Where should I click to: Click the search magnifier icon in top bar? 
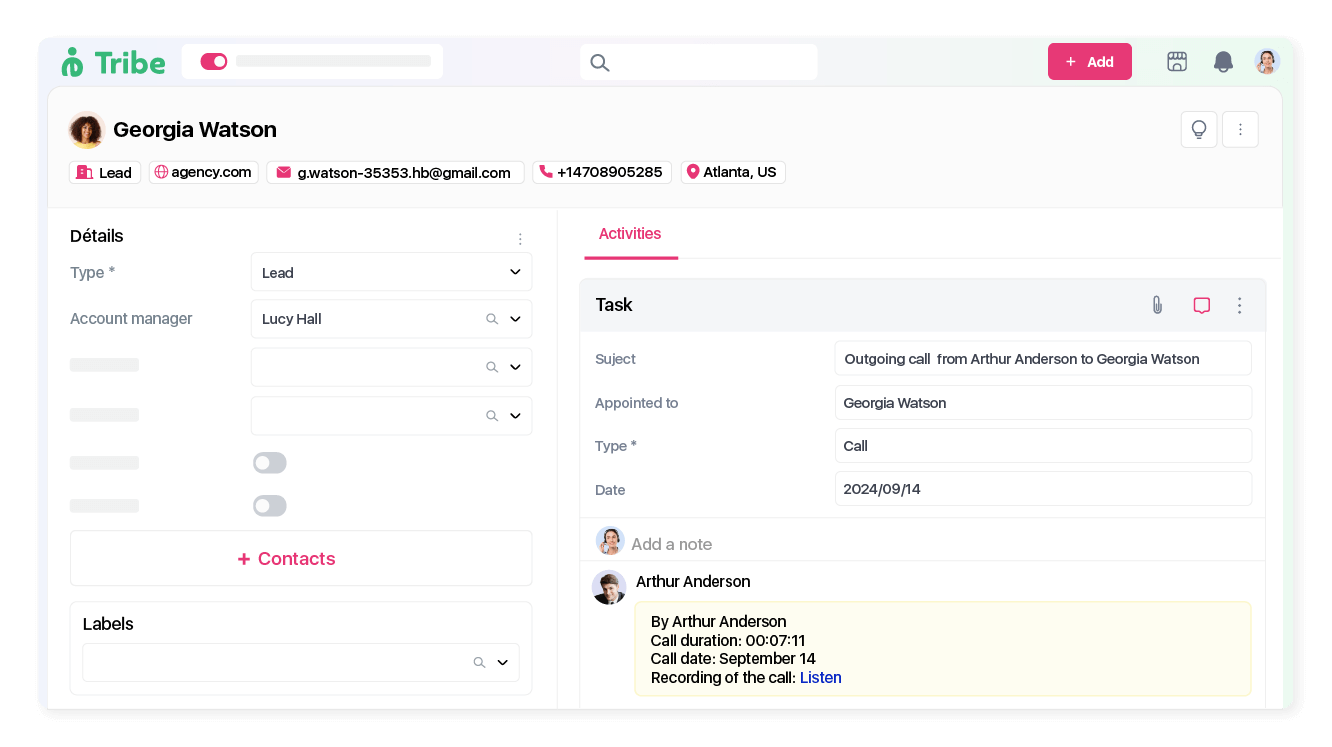click(600, 63)
